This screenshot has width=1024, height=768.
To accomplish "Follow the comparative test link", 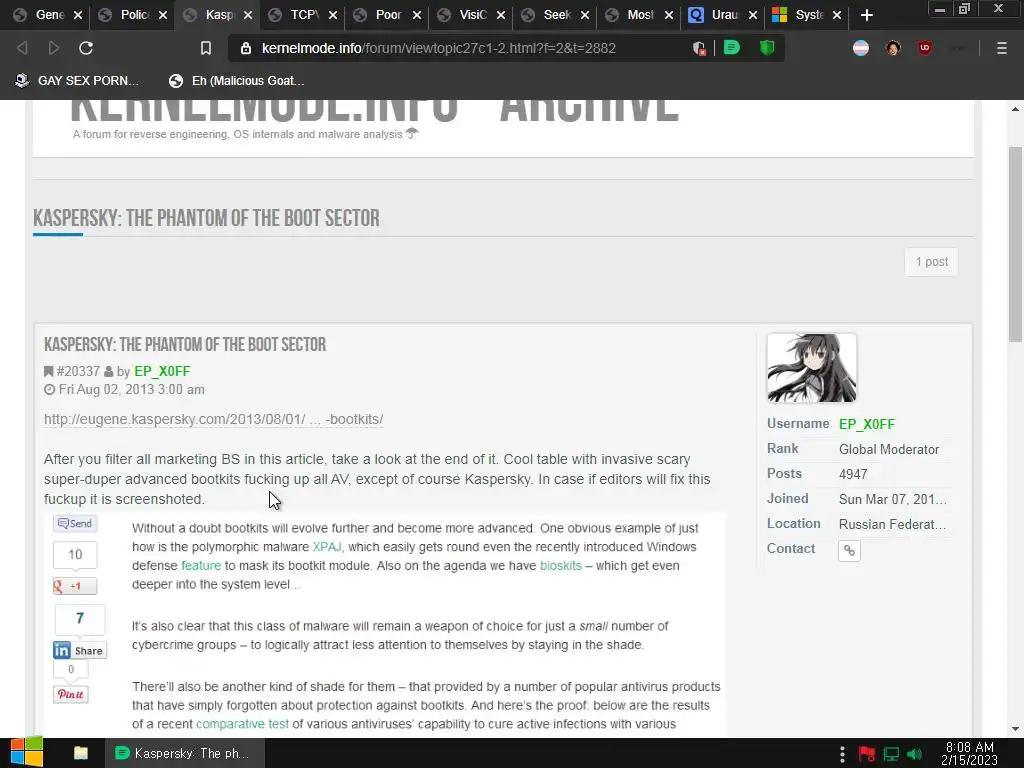I will [x=242, y=724].
